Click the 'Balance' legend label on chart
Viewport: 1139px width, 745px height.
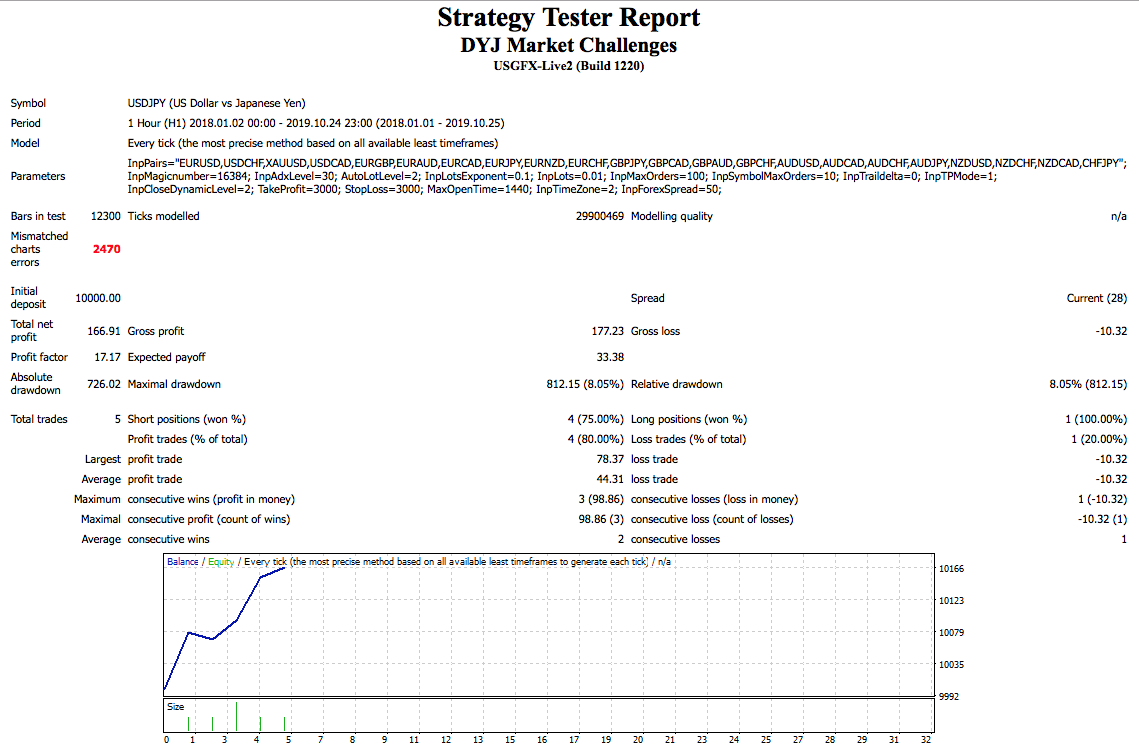click(x=182, y=561)
